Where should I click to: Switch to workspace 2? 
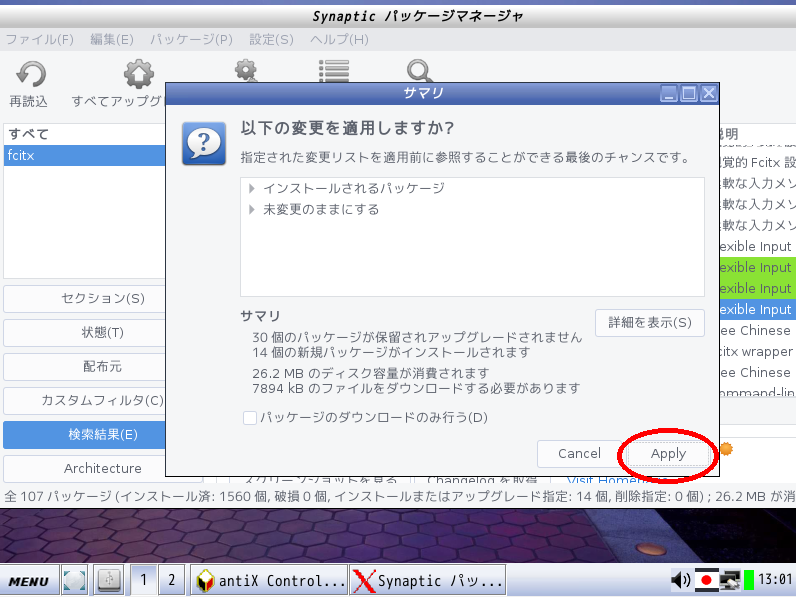tap(172, 580)
